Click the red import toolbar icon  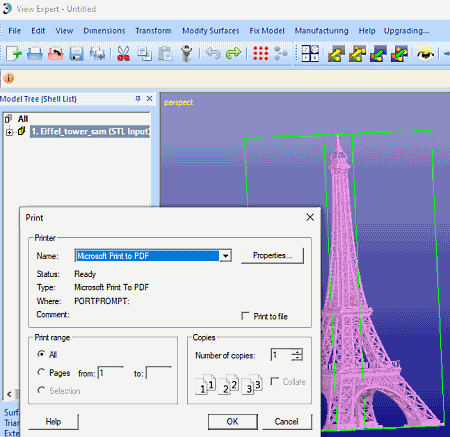point(56,53)
